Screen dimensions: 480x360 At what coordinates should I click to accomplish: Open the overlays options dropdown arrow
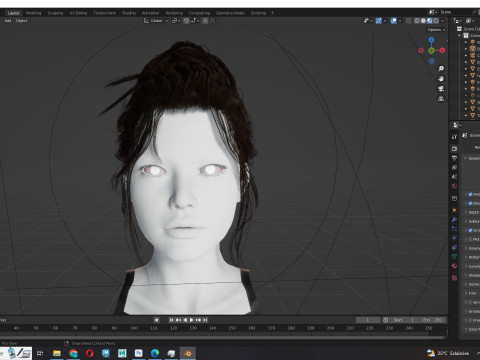tap(400, 21)
